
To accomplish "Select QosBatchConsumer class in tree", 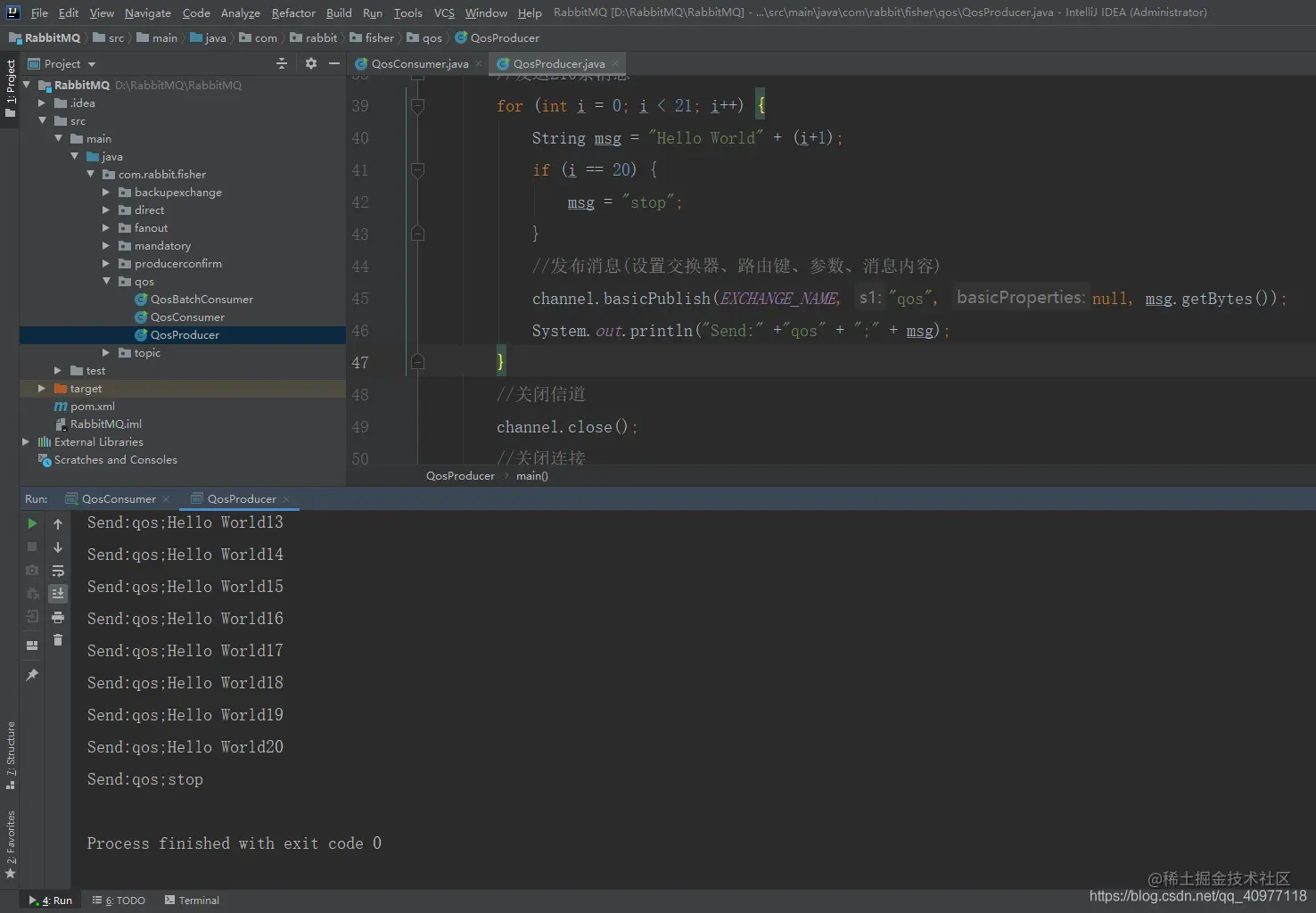I will [x=202, y=299].
